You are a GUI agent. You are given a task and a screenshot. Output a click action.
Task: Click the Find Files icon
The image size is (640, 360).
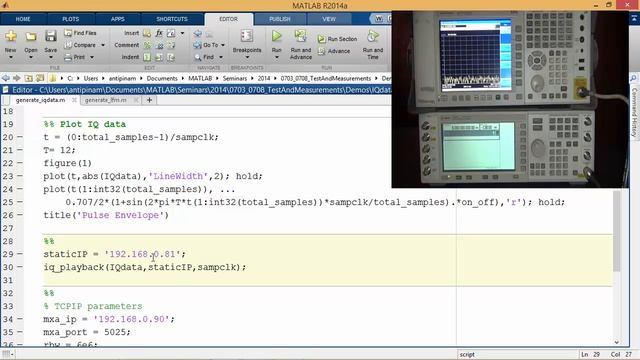click(x=68, y=33)
